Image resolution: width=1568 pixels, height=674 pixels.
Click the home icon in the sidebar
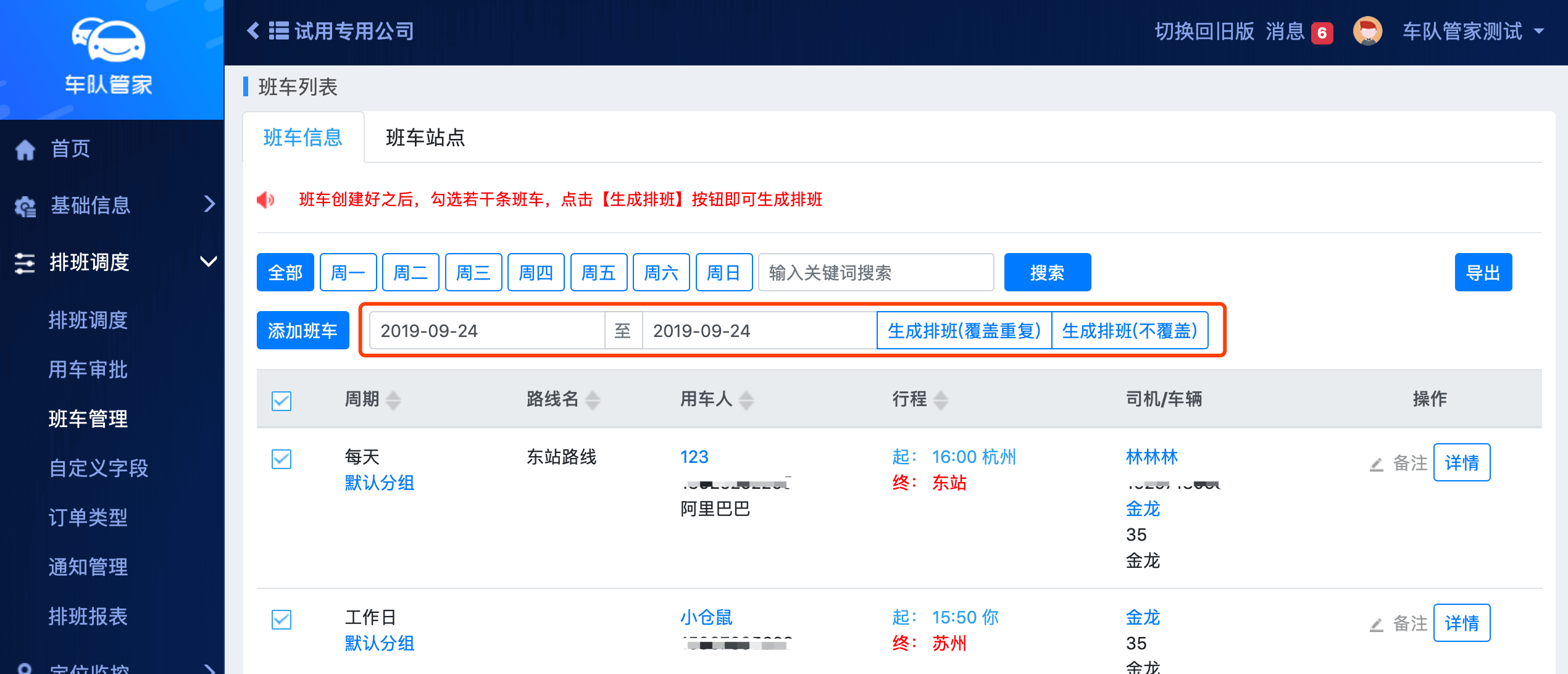coord(25,149)
